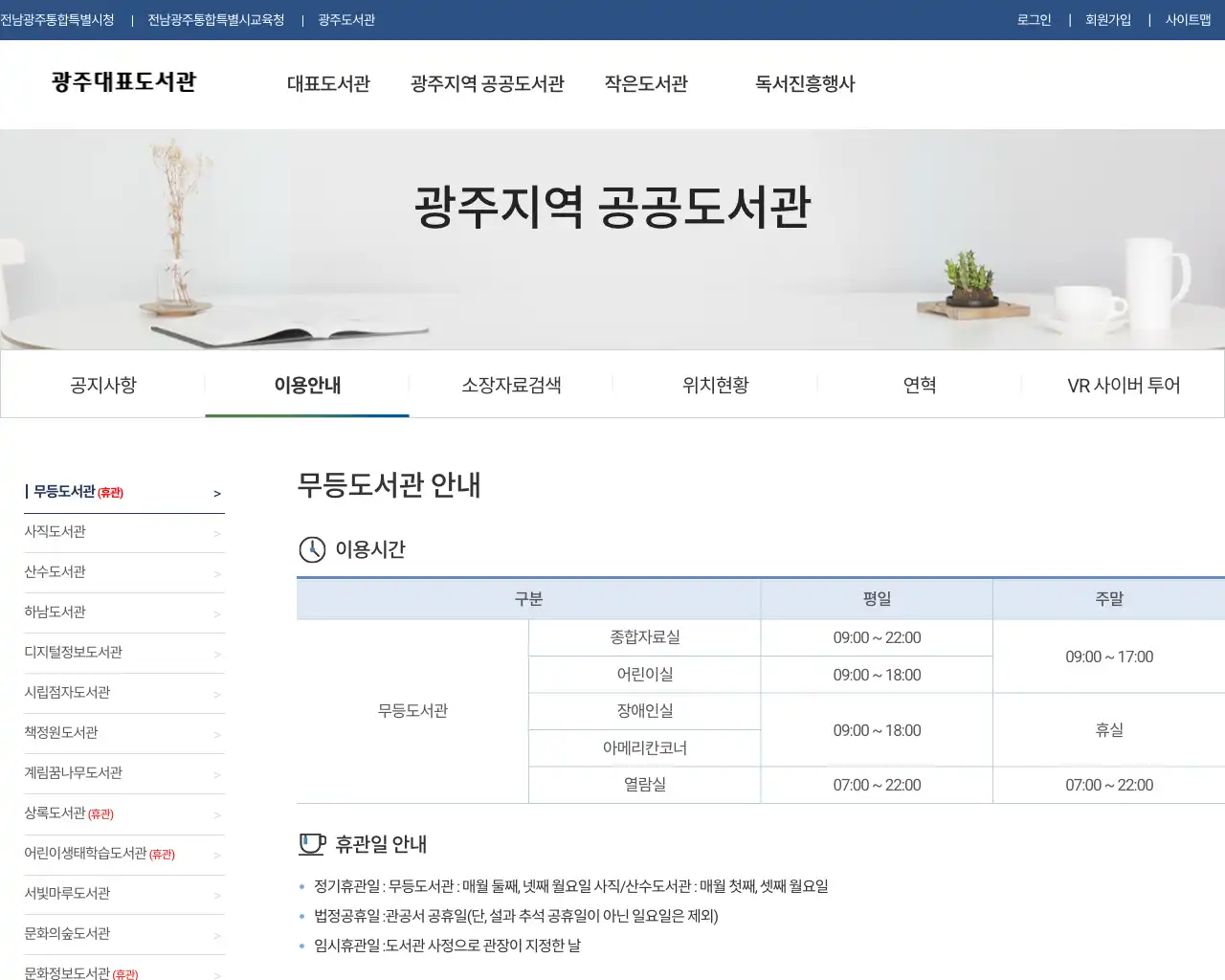Click the 09:00 ~ 22:00 weekday cell
Viewport: 1225px width, 980px height.
(x=877, y=637)
